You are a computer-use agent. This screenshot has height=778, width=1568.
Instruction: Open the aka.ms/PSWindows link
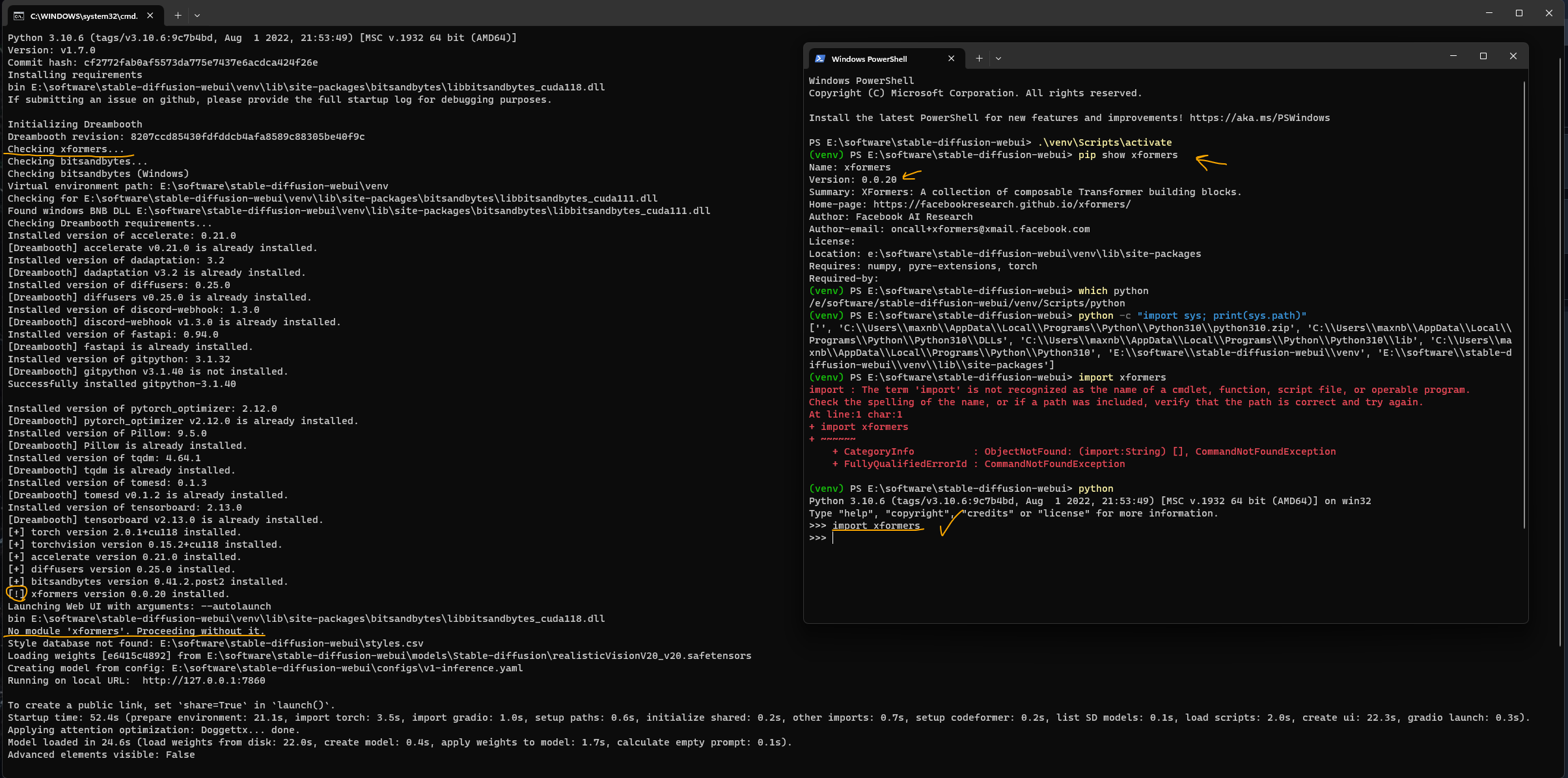tap(1259, 118)
